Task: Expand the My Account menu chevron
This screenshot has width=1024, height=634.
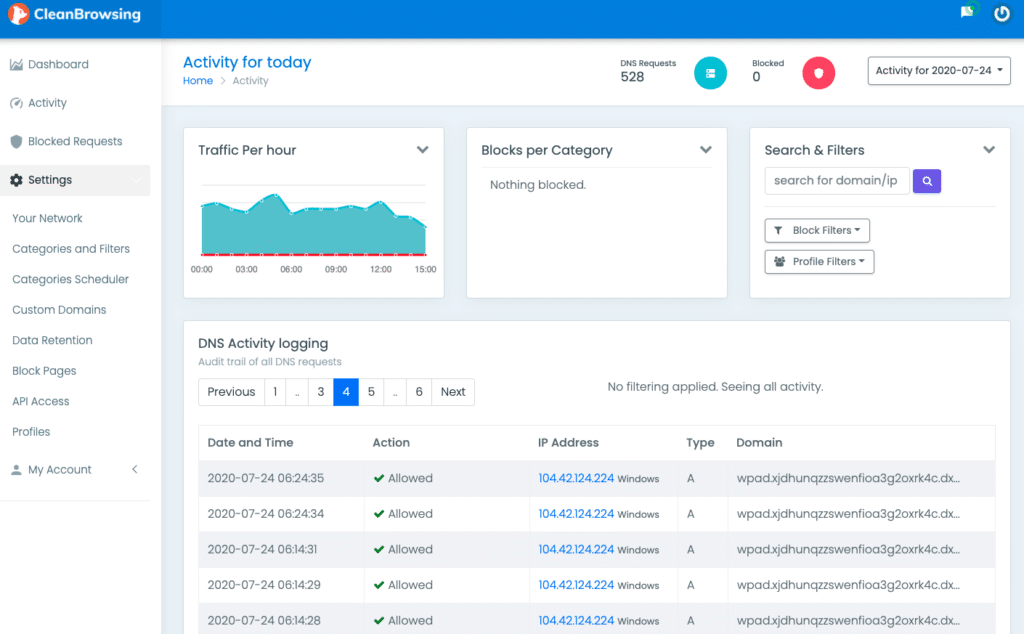Action: pos(135,469)
